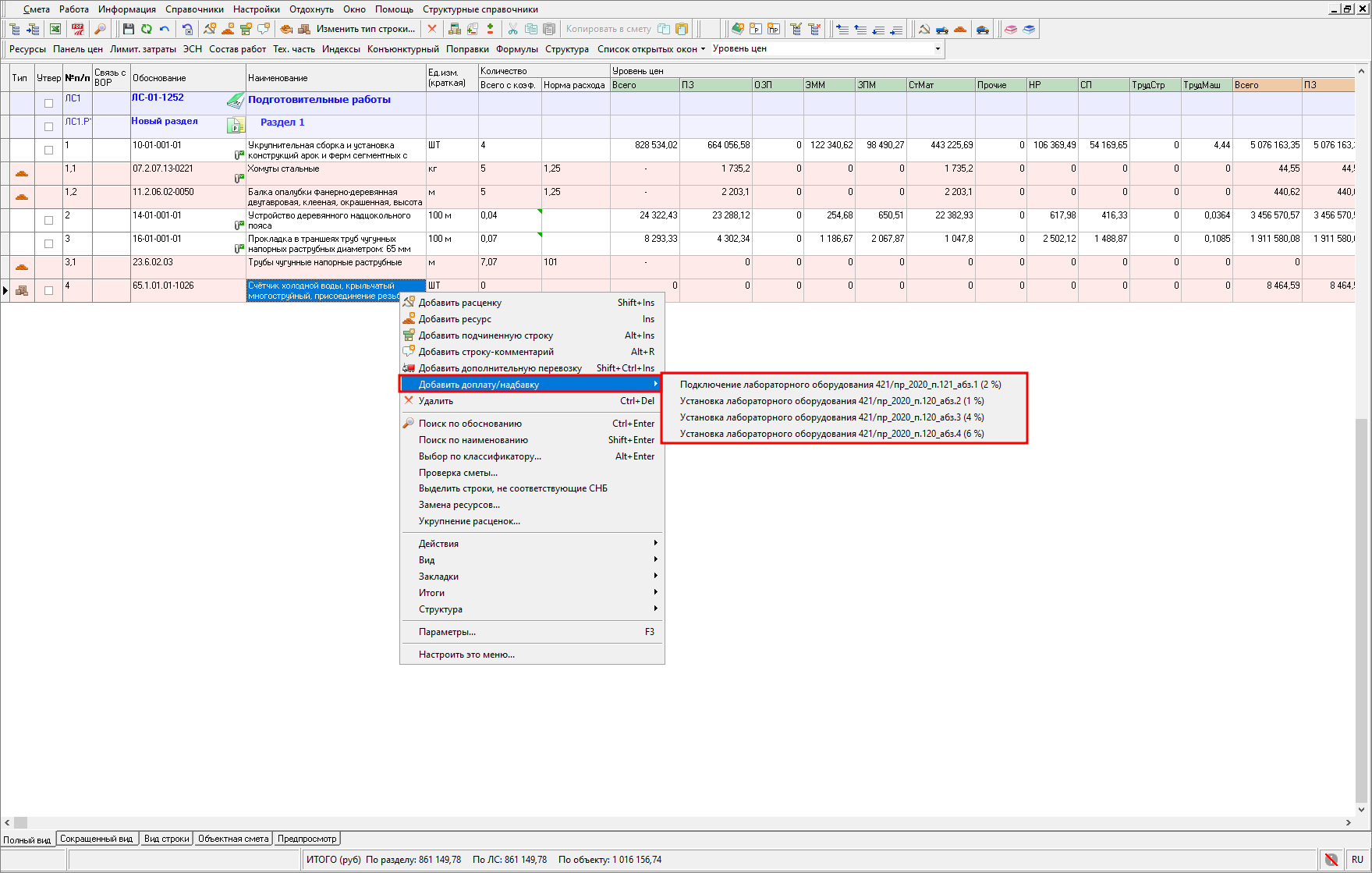This screenshot has height=873, width=1372.
Task: Cut with the scissors icon
Action: pyautogui.click(x=513, y=29)
